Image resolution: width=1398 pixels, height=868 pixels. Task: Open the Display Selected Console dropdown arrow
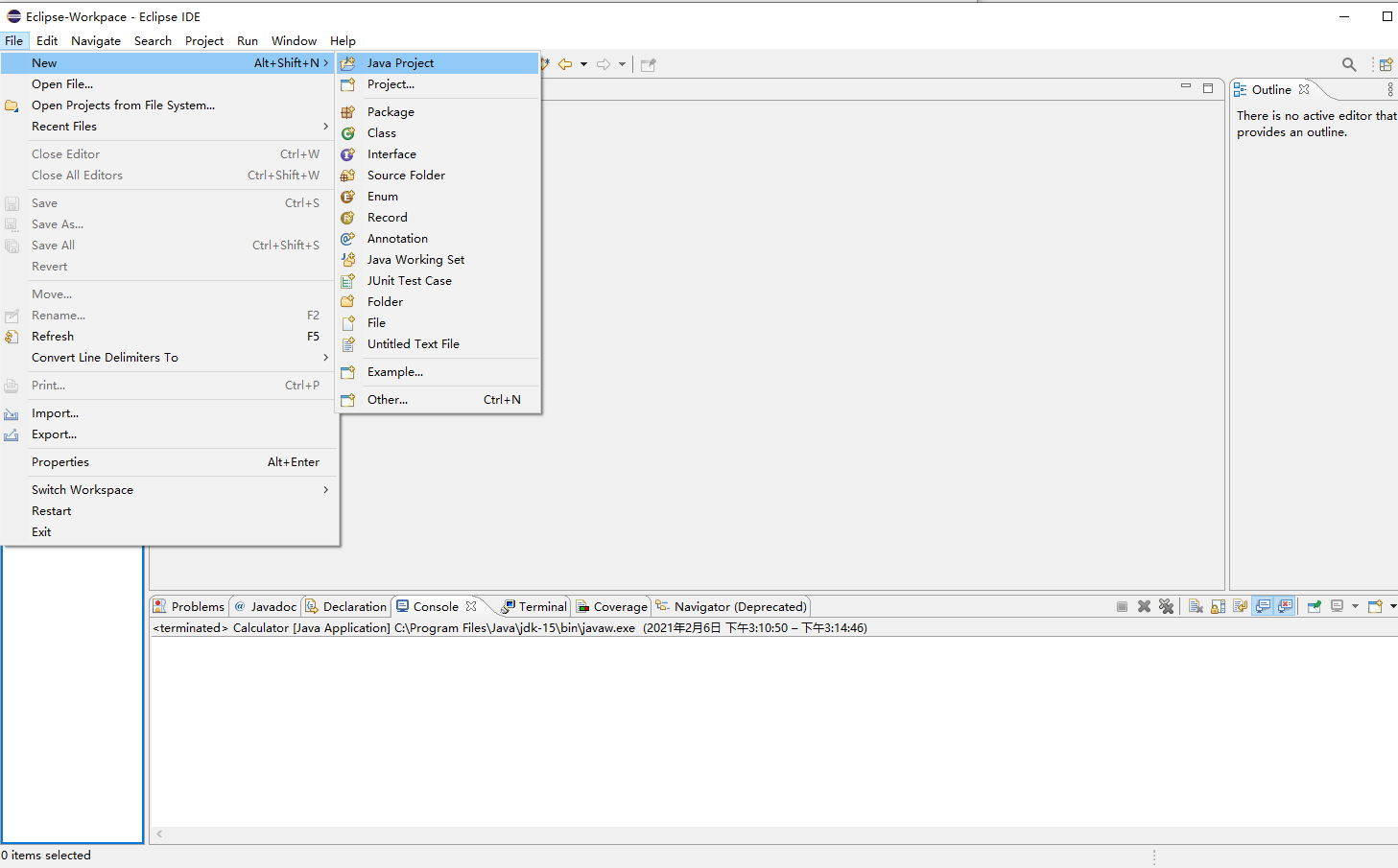coord(1355,606)
